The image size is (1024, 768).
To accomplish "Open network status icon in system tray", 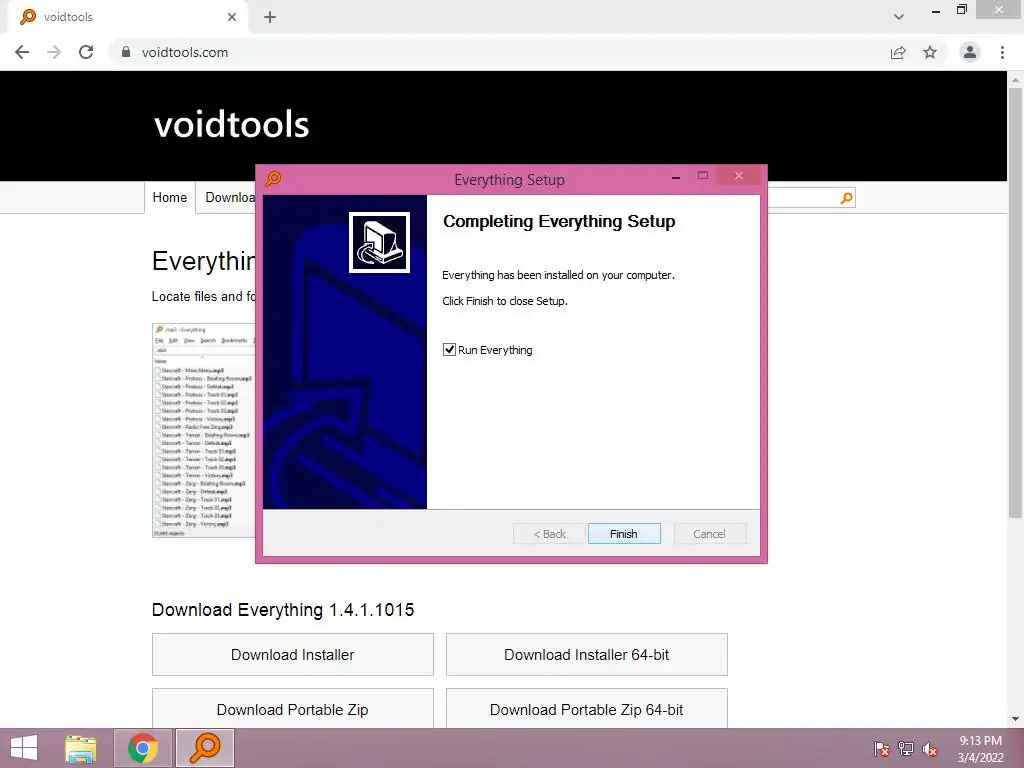I will (x=906, y=748).
